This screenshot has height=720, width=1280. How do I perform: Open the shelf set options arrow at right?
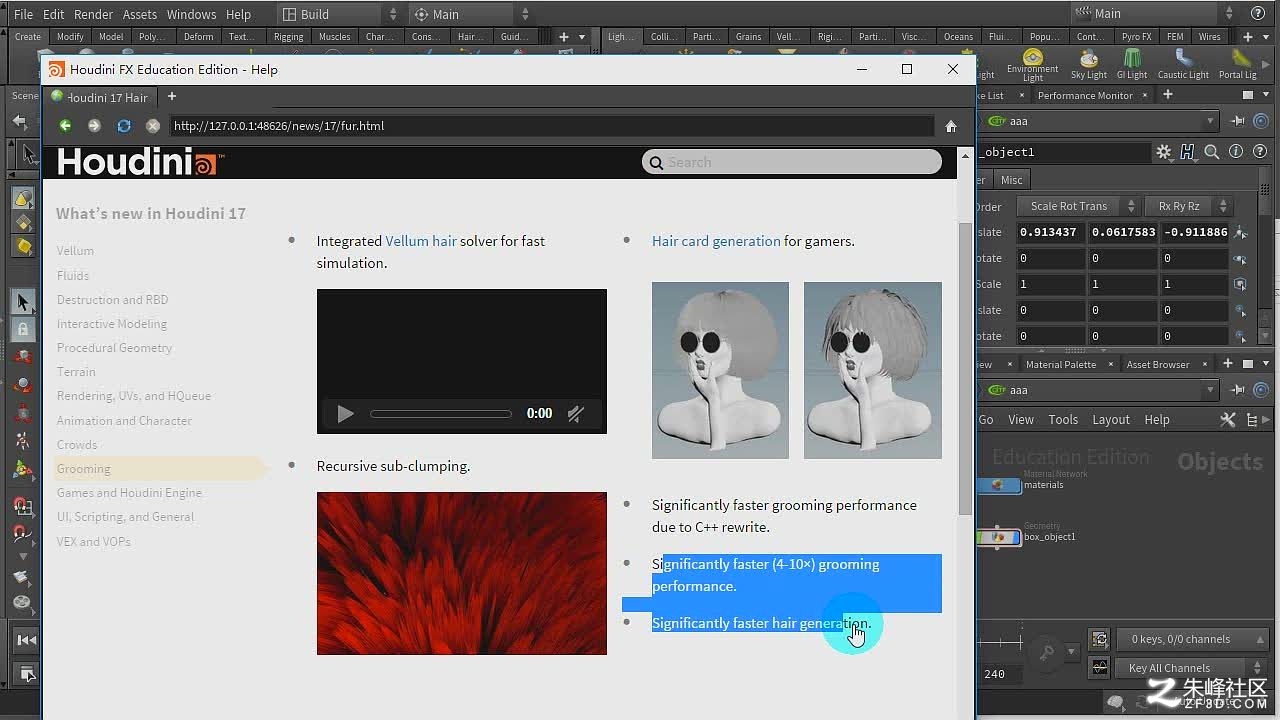pyautogui.click(x=1268, y=37)
